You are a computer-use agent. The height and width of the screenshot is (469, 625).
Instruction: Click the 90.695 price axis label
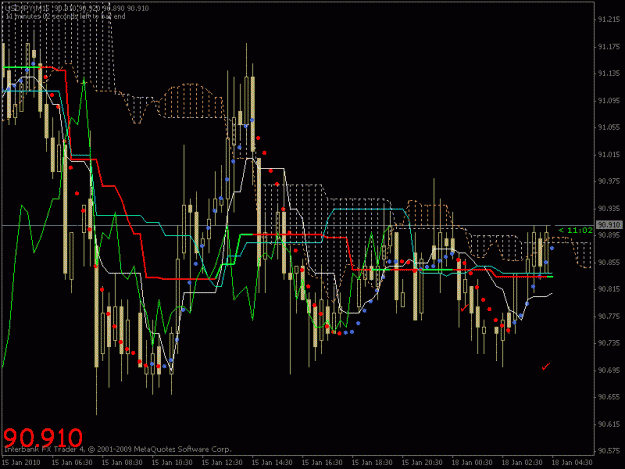click(609, 370)
